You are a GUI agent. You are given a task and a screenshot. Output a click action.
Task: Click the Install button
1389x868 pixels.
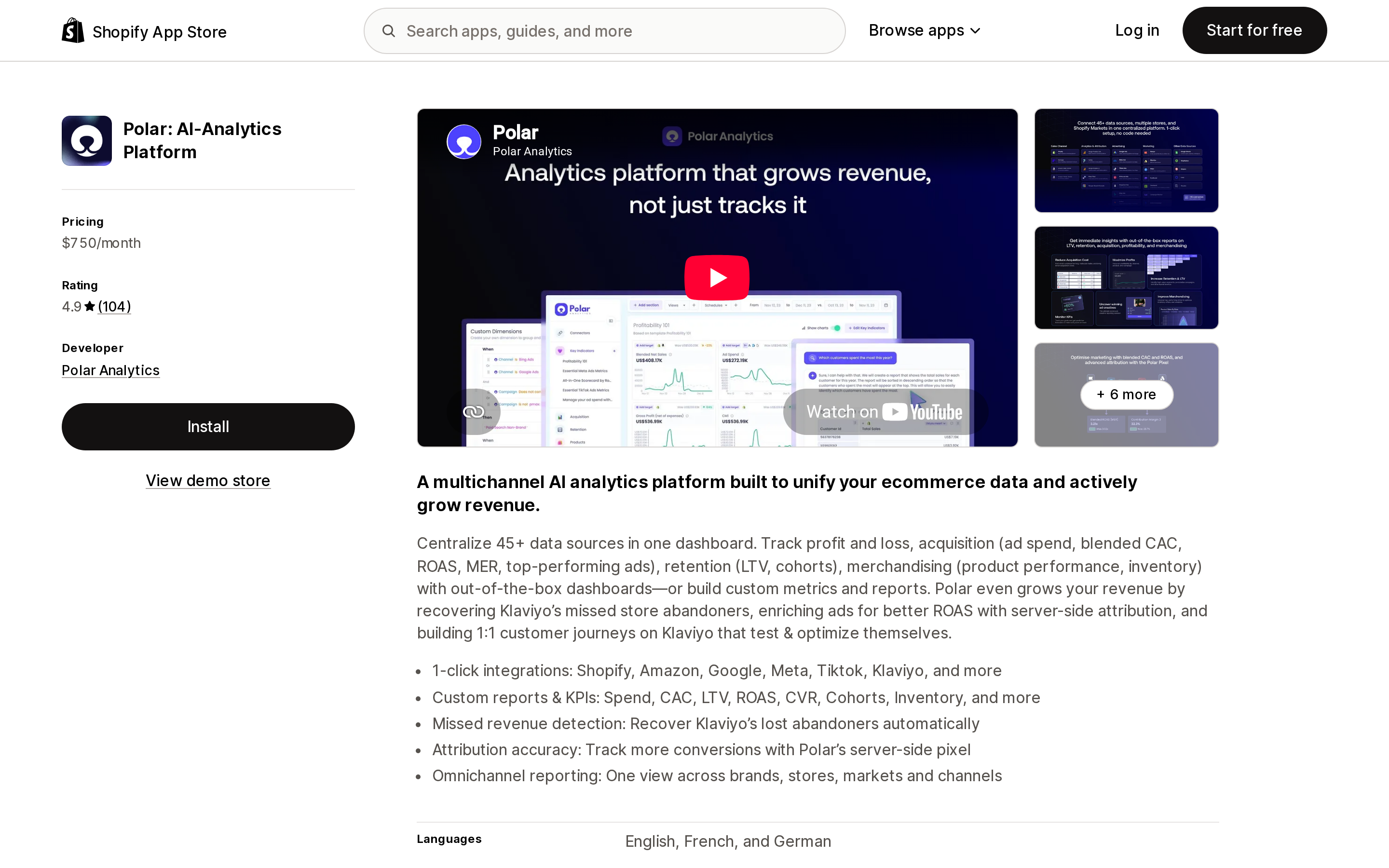pos(208,427)
